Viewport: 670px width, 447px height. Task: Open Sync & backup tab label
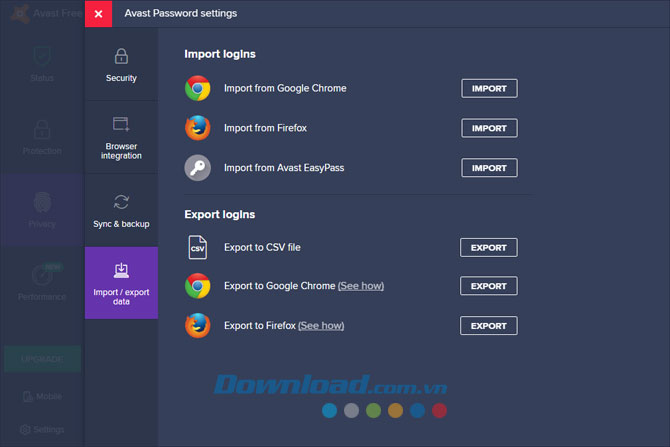click(121, 224)
